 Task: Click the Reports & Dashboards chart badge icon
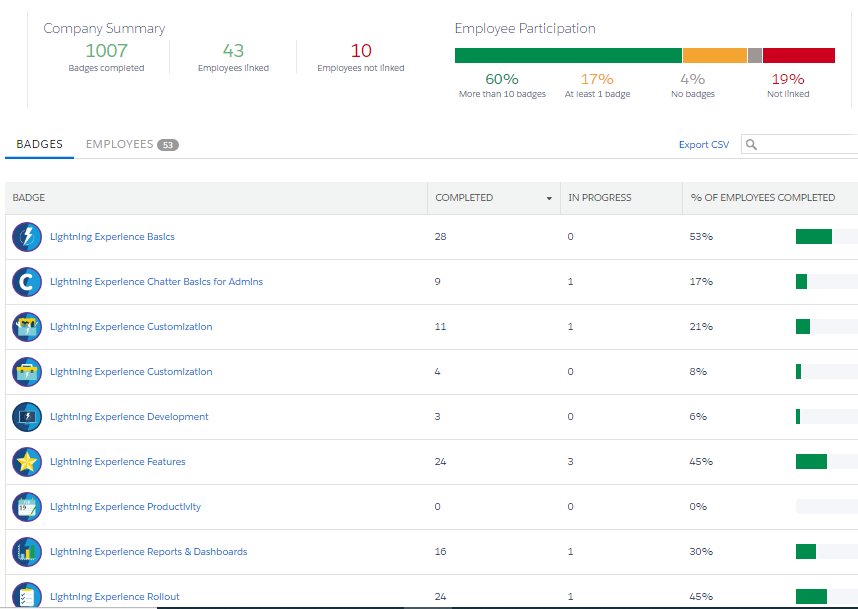27,552
